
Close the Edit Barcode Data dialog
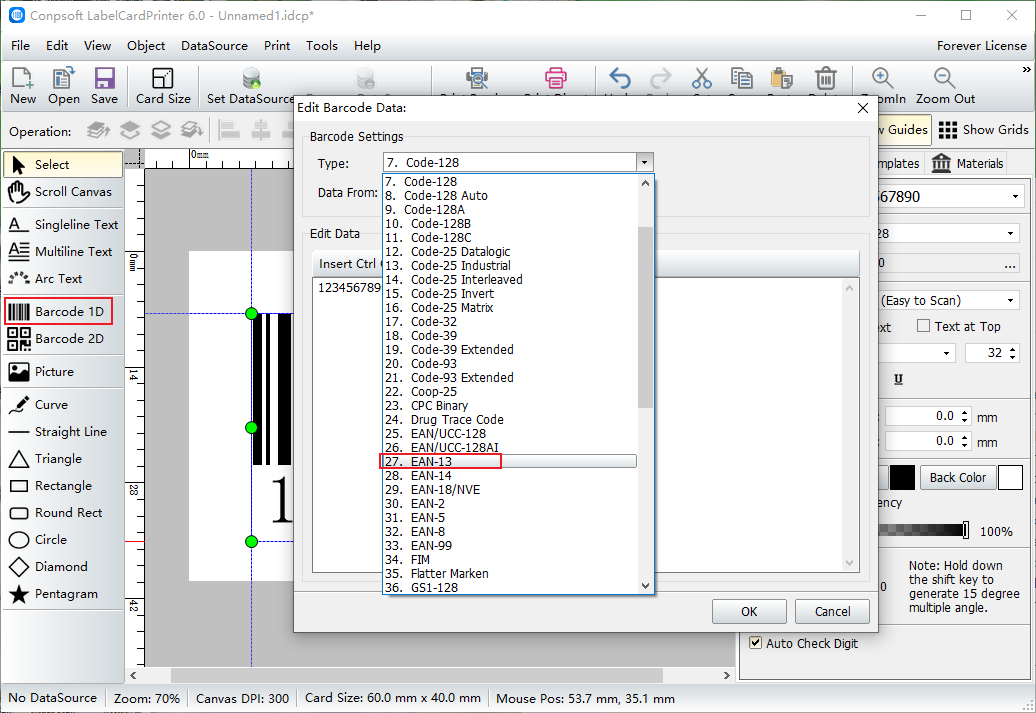click(862, 108)
